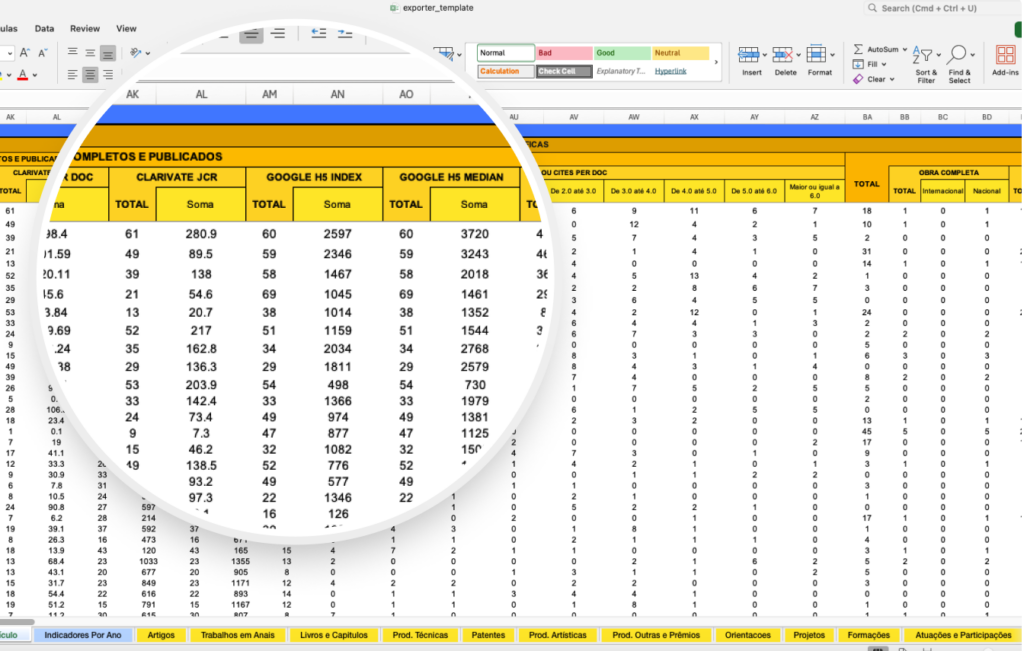Open the Format dropdown arrow
1024x651 pixels.
pyautogui.click(x=832, y=56)
